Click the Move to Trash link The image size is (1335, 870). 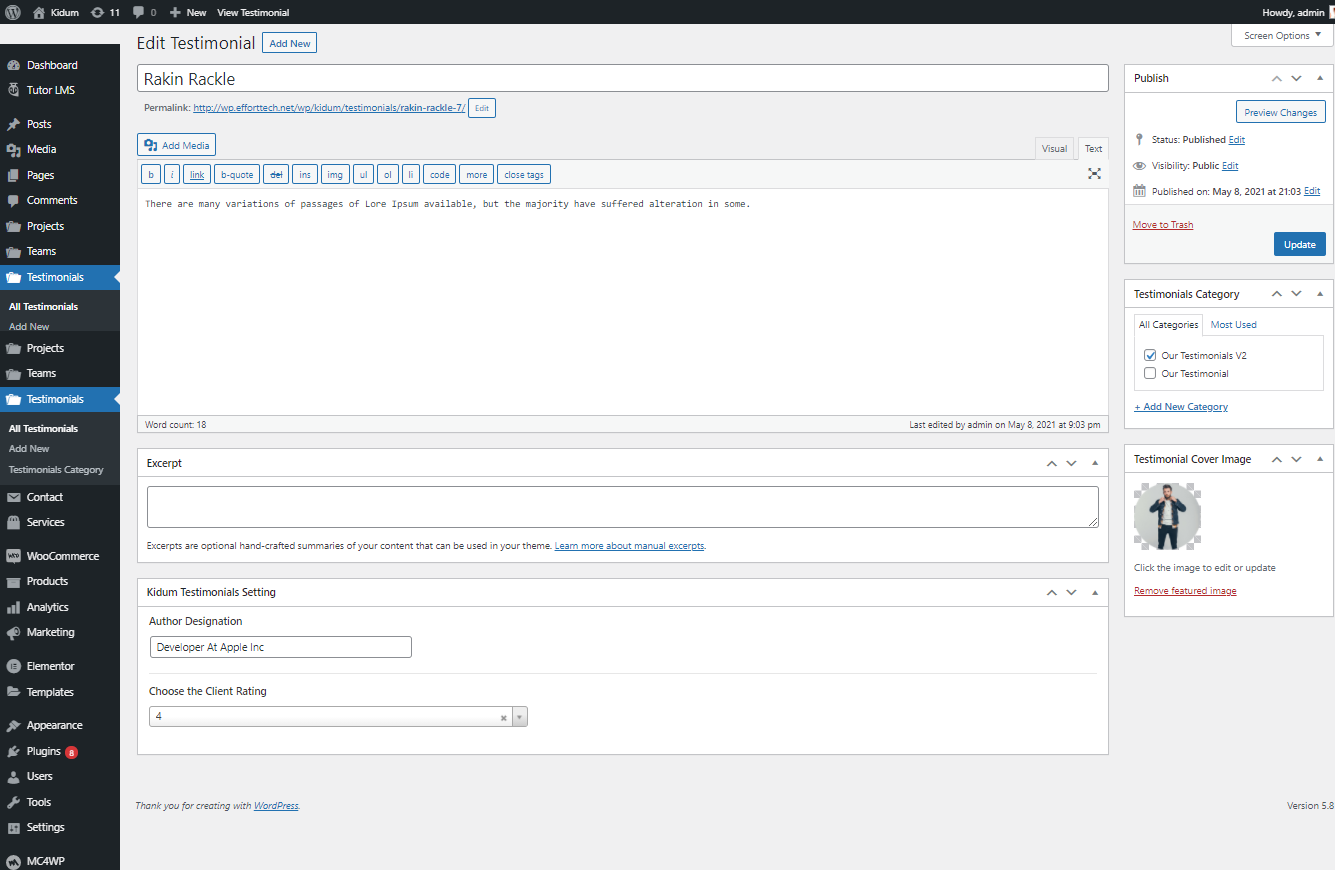(1162, 225)
